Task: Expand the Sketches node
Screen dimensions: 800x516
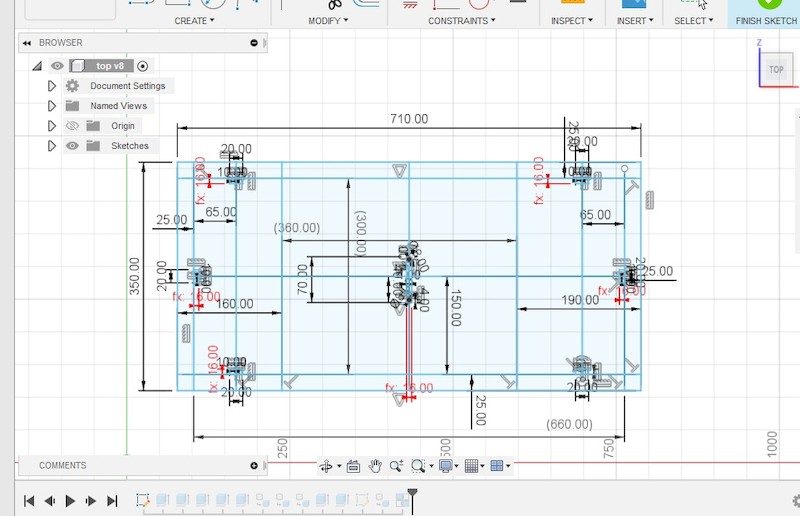Action: tap(52, 145)
